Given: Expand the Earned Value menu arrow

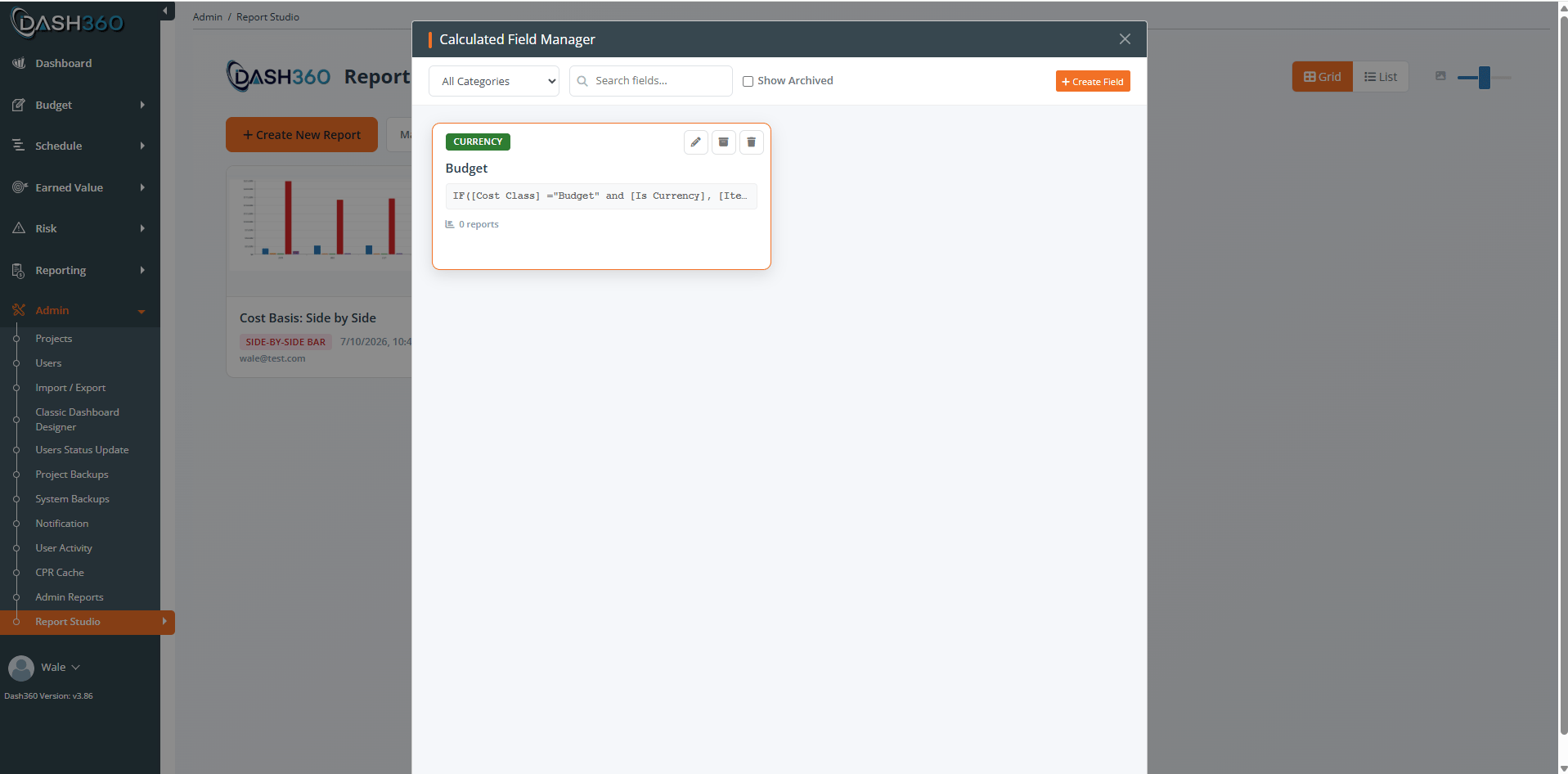Looking at the screenshot, I should tap(142, 187).
